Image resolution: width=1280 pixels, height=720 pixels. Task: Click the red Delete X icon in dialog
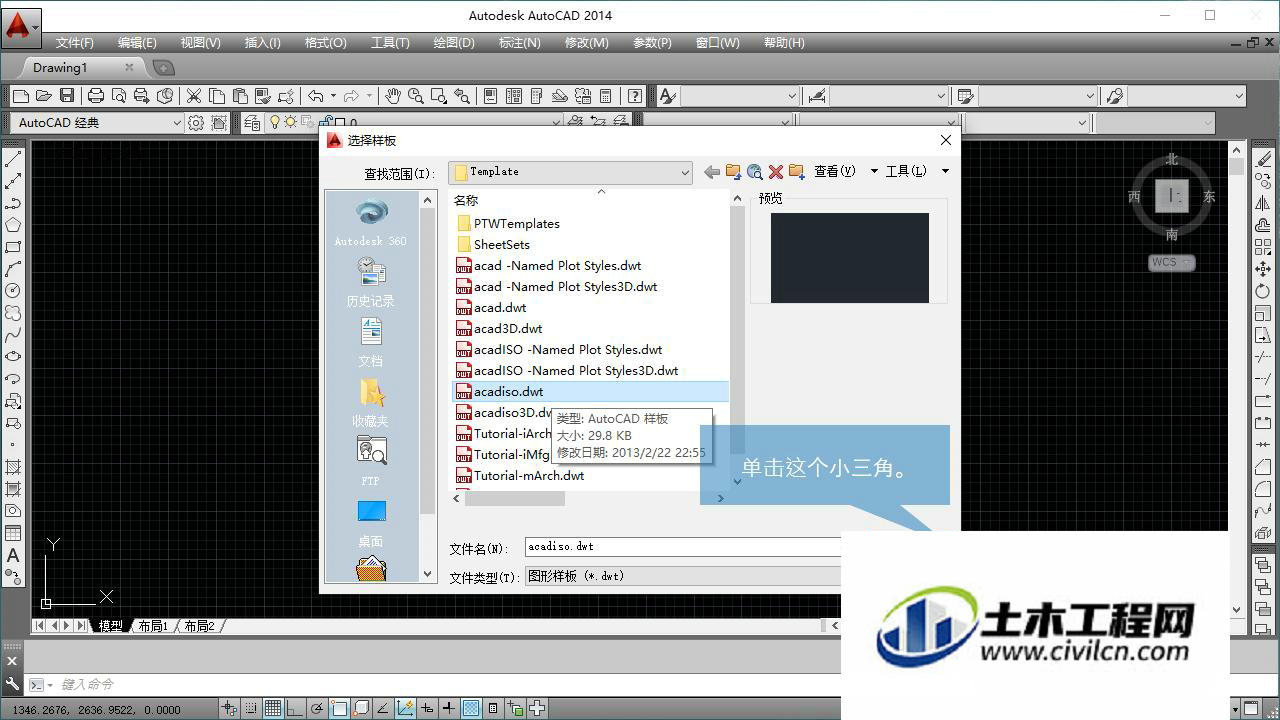(775, 172)
